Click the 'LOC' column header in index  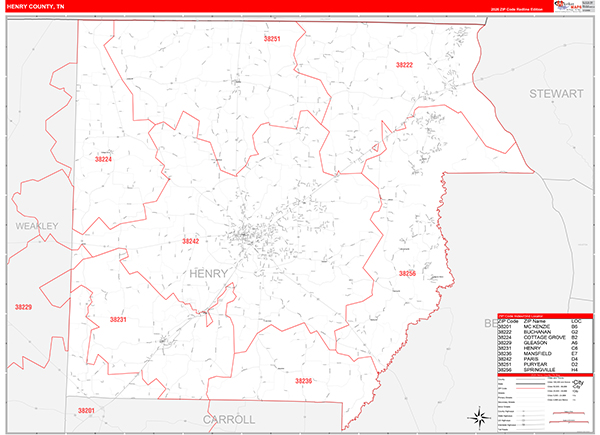576,321
